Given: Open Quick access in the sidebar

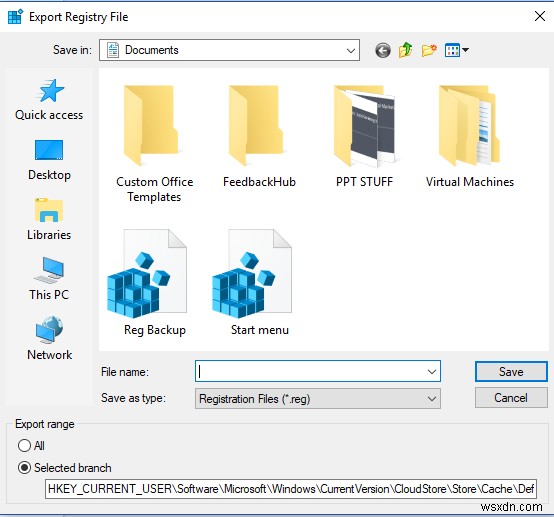Looking at the screenshot, I should (49, 100).
